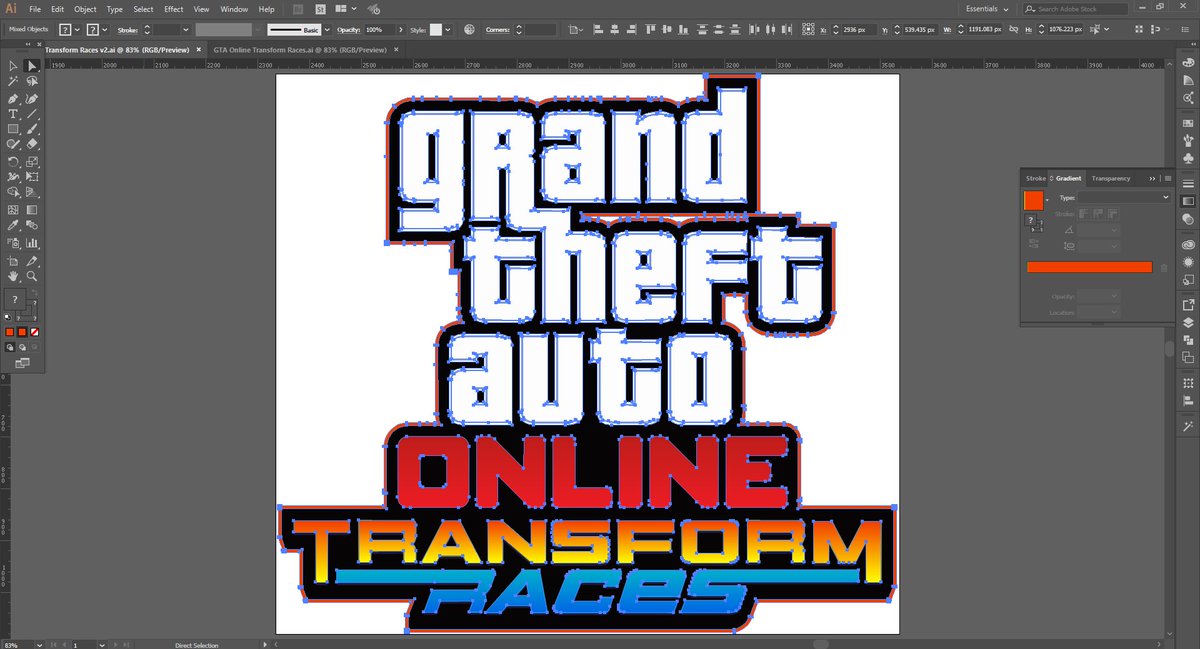Click the orange gradient fill swatch

pos(1033,200)
